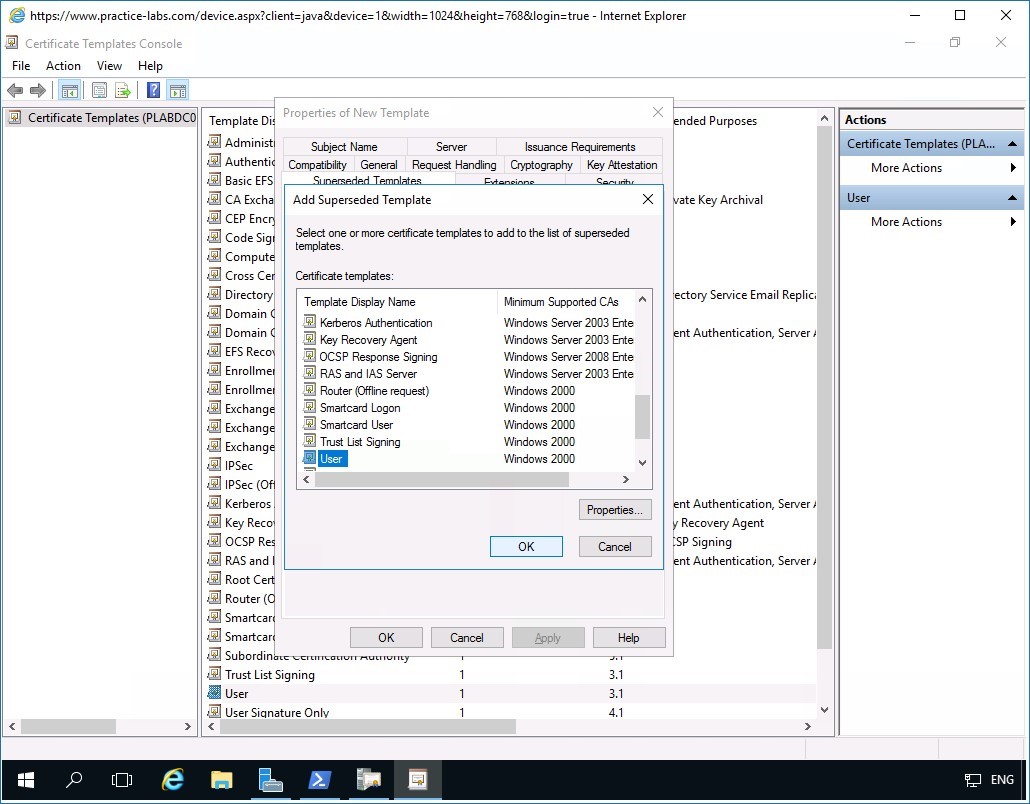Viewport: 1030px width, 804px height.
Task: Close the Add Superseded Template dialog
Action: pyautogui.click(x=648, y=199)
